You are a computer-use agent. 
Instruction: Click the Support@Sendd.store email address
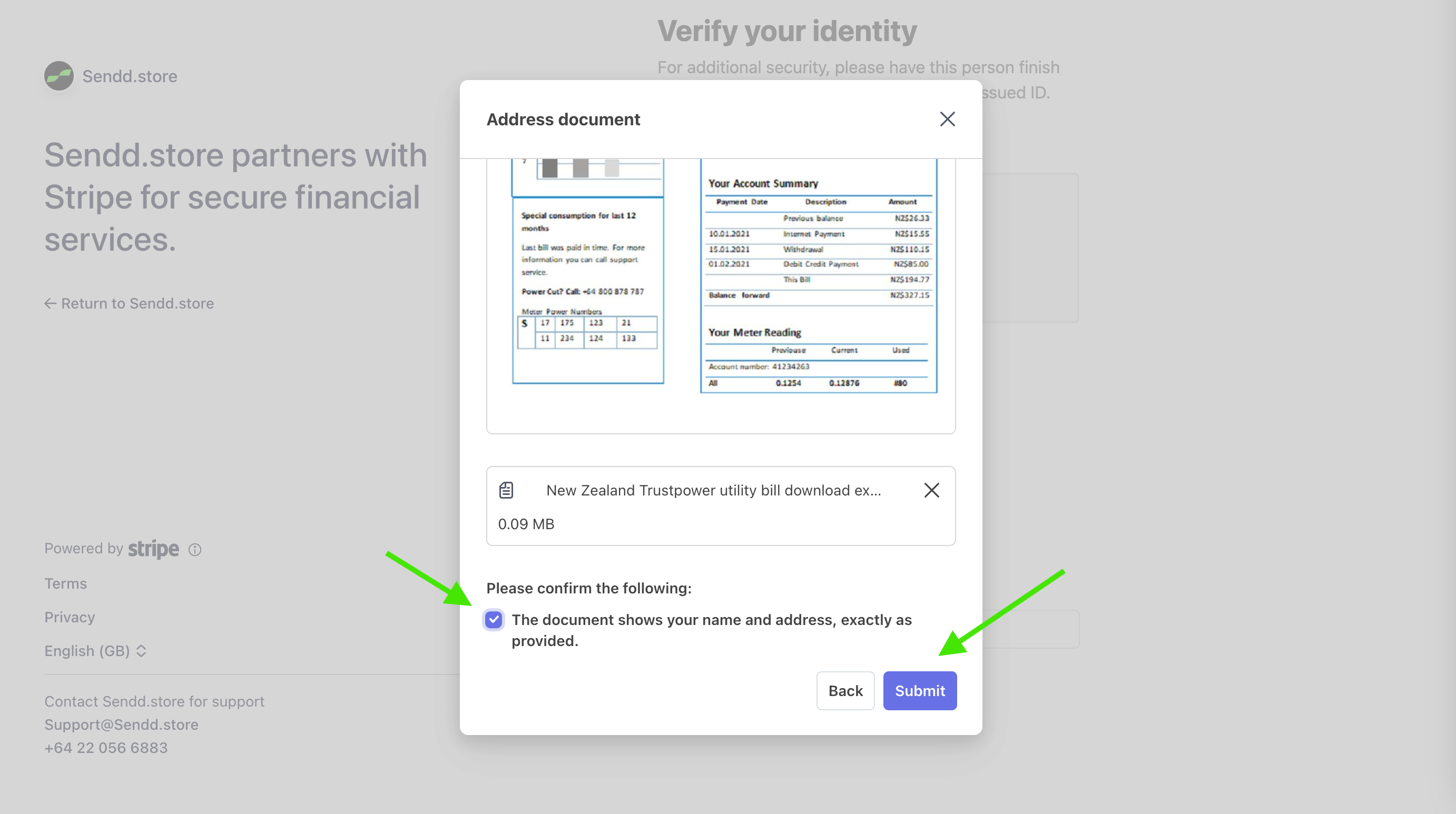(122, 724)
